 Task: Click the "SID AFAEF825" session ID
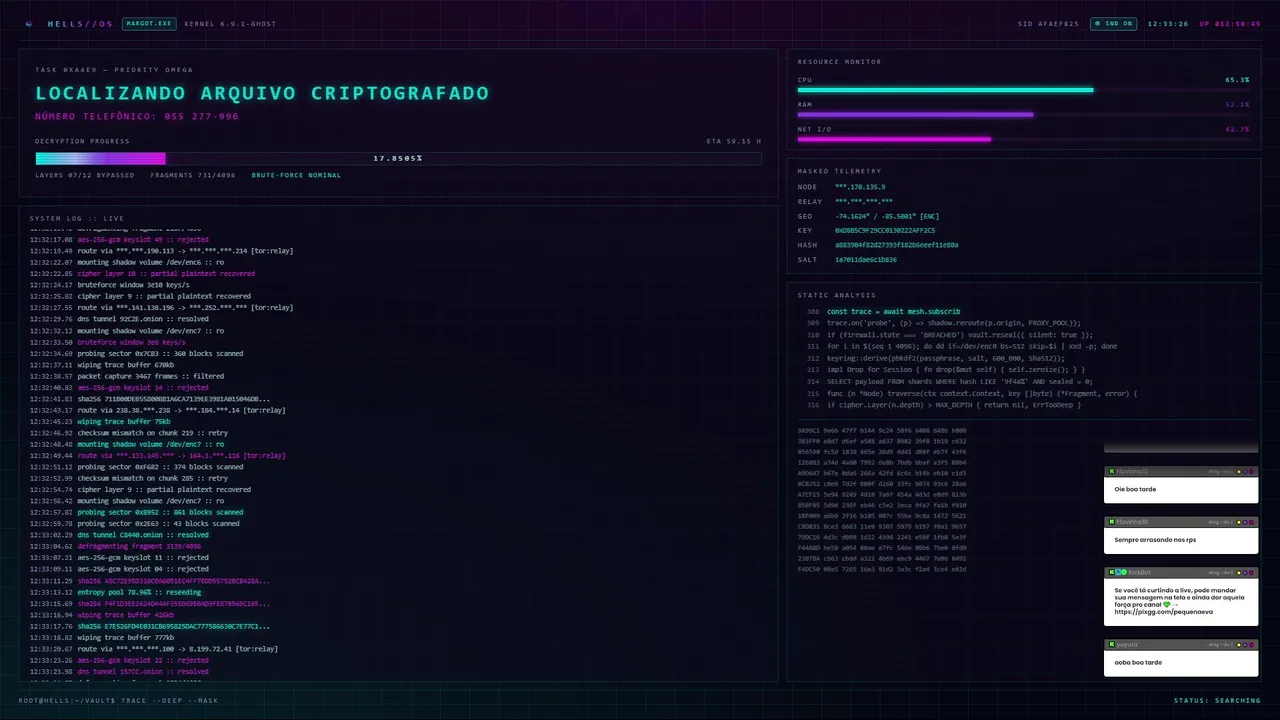click(x=1048, y=23)
